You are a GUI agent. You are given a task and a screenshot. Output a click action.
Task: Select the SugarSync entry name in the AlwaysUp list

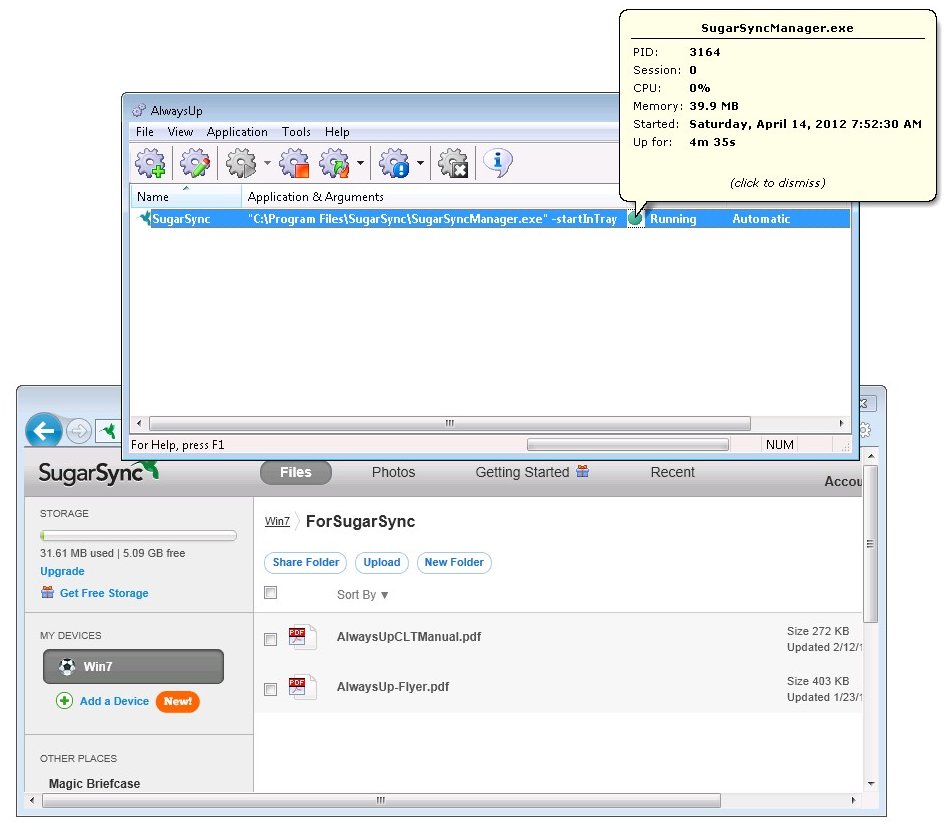[x=181, y=219]
